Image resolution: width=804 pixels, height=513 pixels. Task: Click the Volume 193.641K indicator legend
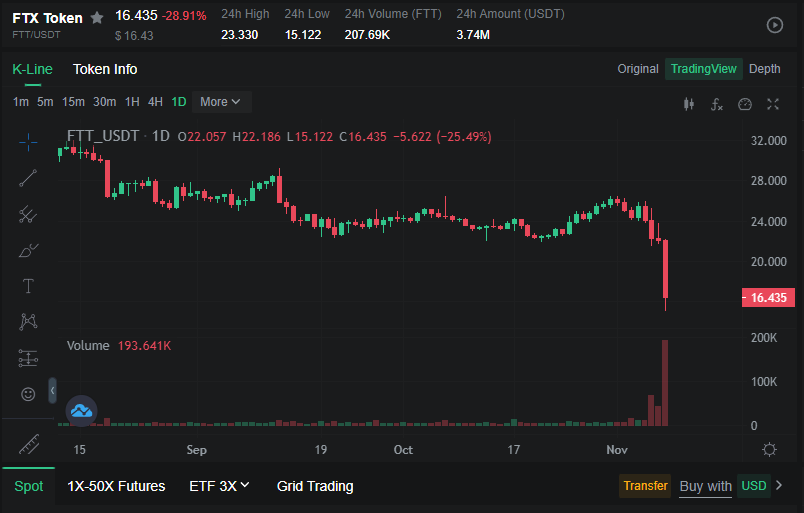point(119,346)
